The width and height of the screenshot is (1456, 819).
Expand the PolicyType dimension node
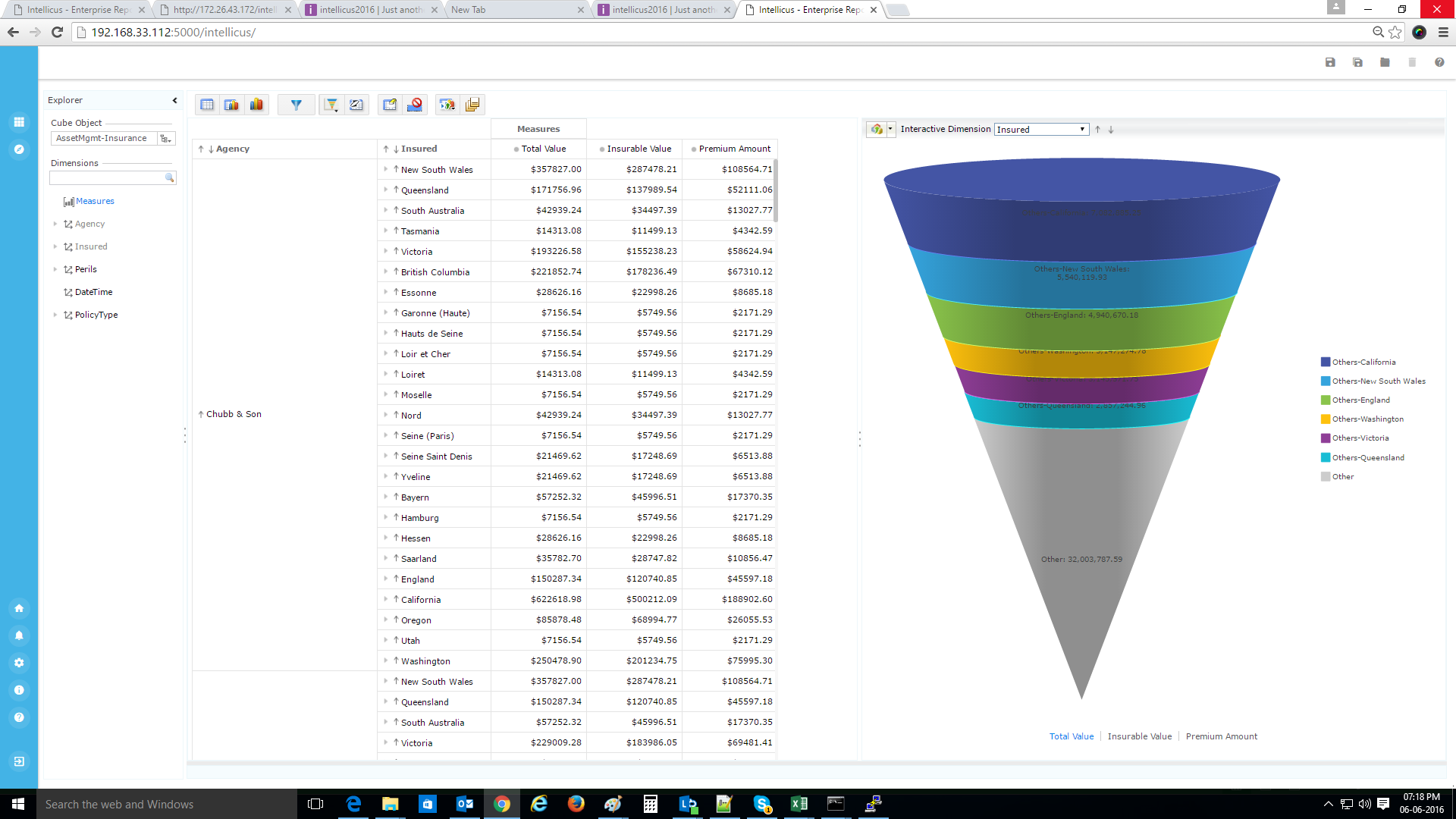coord(55,315)
